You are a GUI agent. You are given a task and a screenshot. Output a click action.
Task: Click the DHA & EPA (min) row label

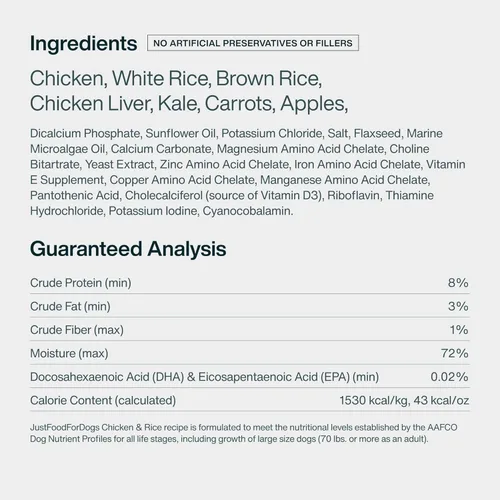pyautogui.click(x=204, y=377)
